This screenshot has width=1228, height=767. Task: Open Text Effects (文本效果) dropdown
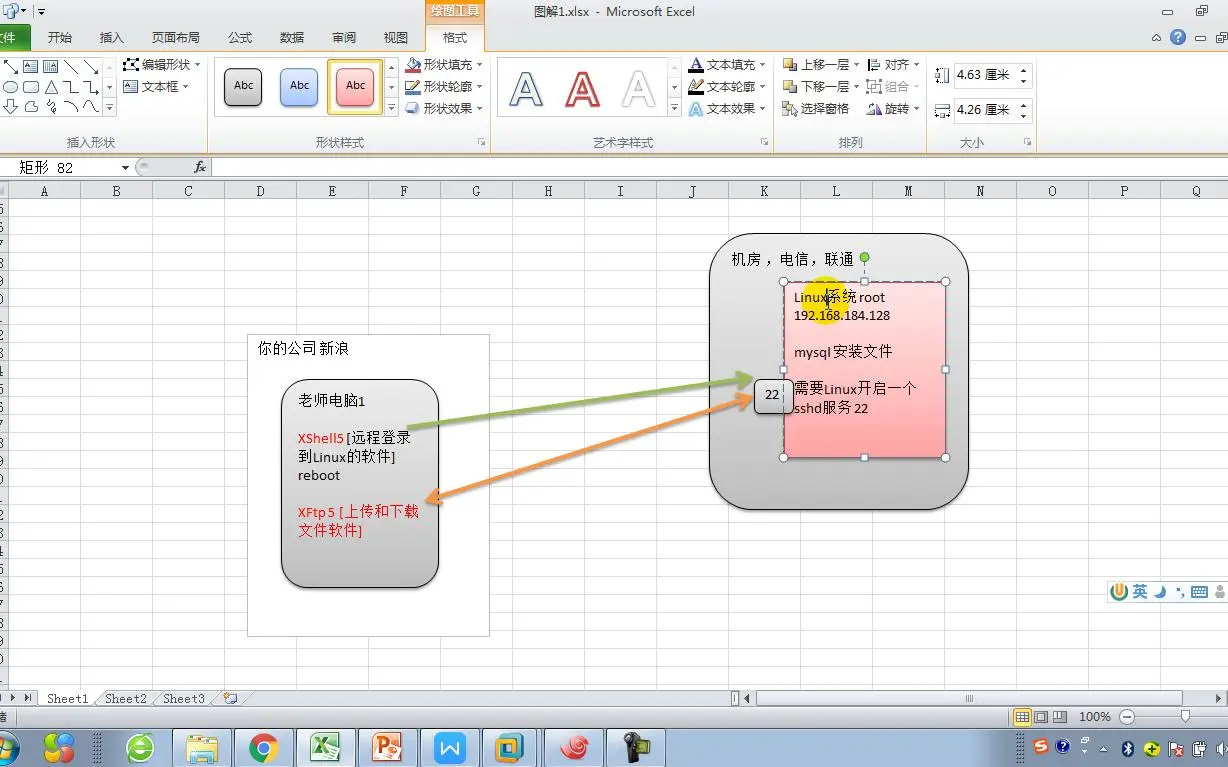click(728, 108)
